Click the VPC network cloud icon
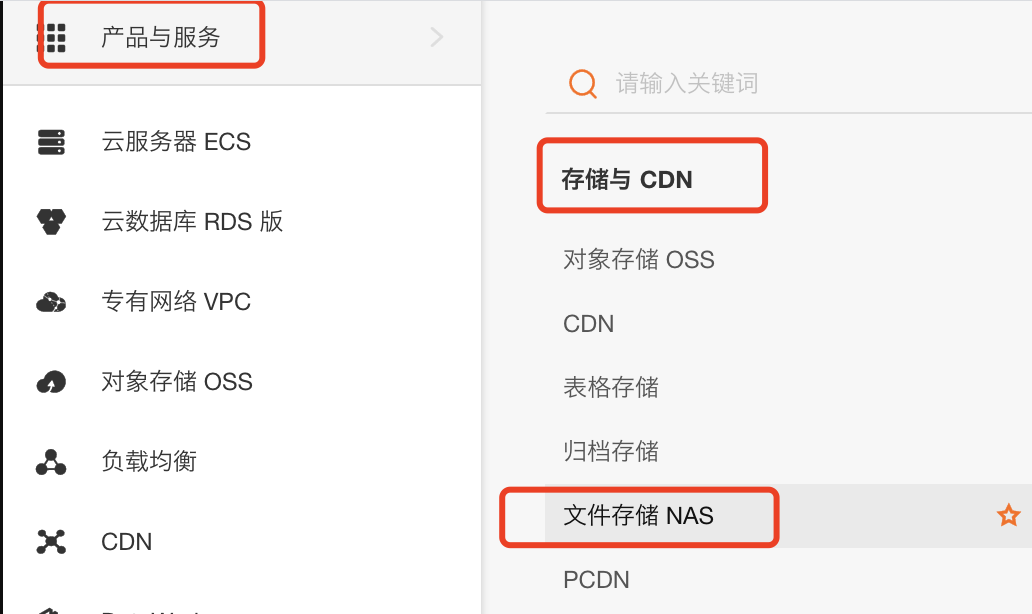The height and width of the screenshot is (614, 1032). coord(51,302)
